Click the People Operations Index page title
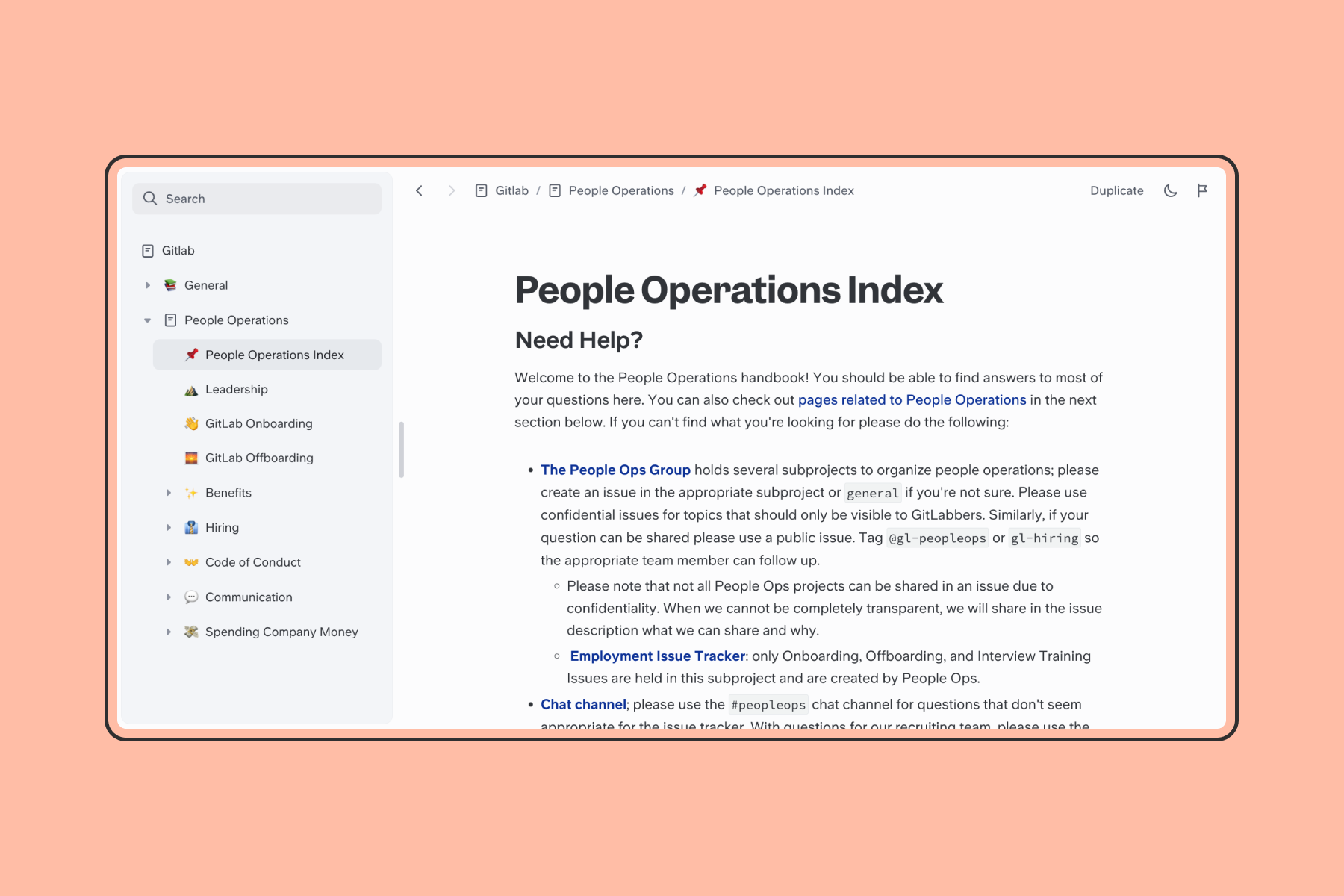The width and height of the screenshot is (1344, 896). (x=729, y=290)
